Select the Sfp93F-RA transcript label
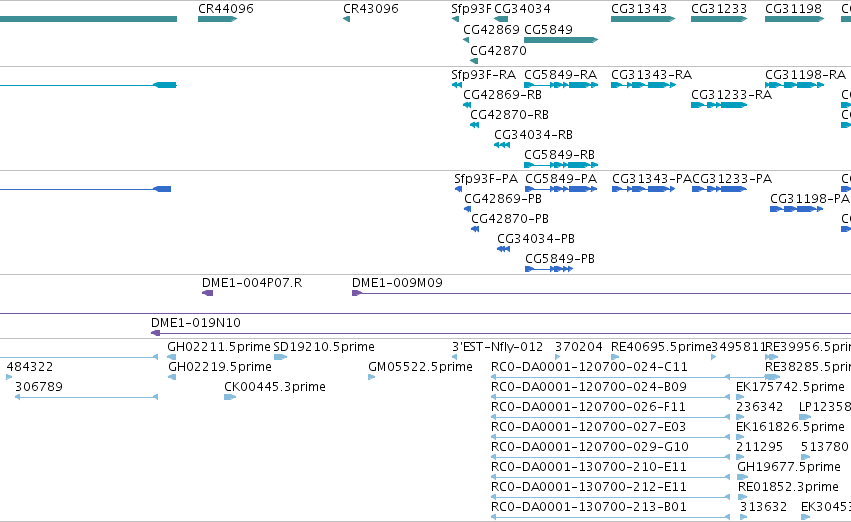This screenshot has width=851, height=522. pyautogui.click(x=483, y=74)
